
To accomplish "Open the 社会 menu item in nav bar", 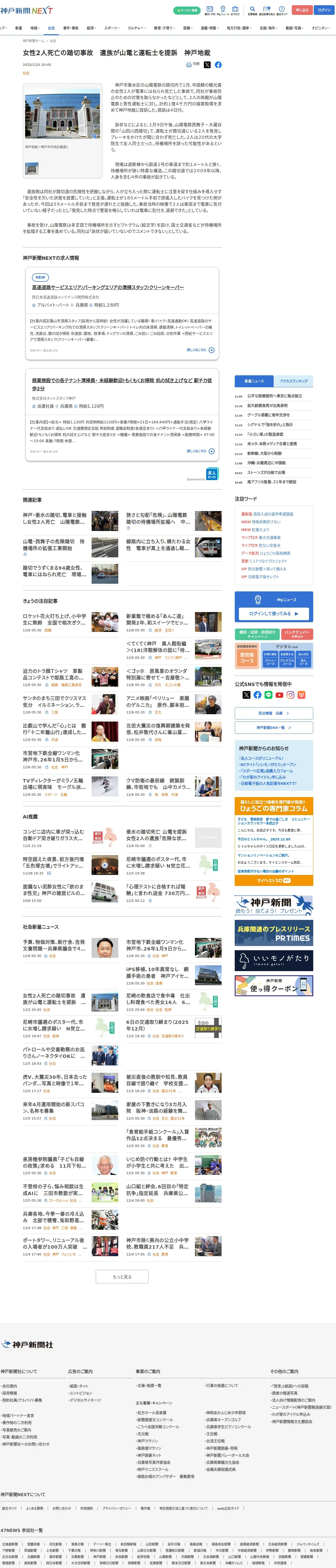I will click(x=51, y=28).
